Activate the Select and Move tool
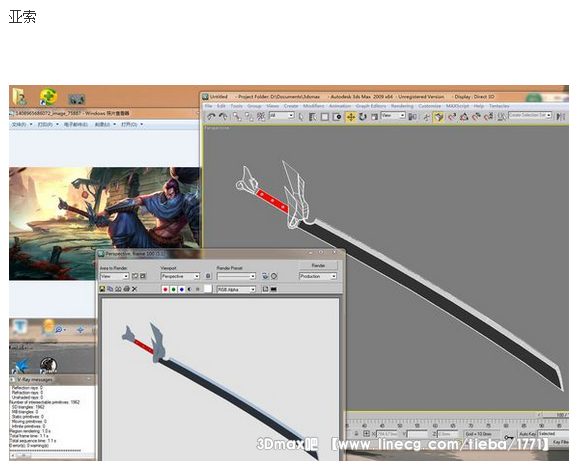The height and width of the screenshot is (461, 578). click(x=351, y=117)
